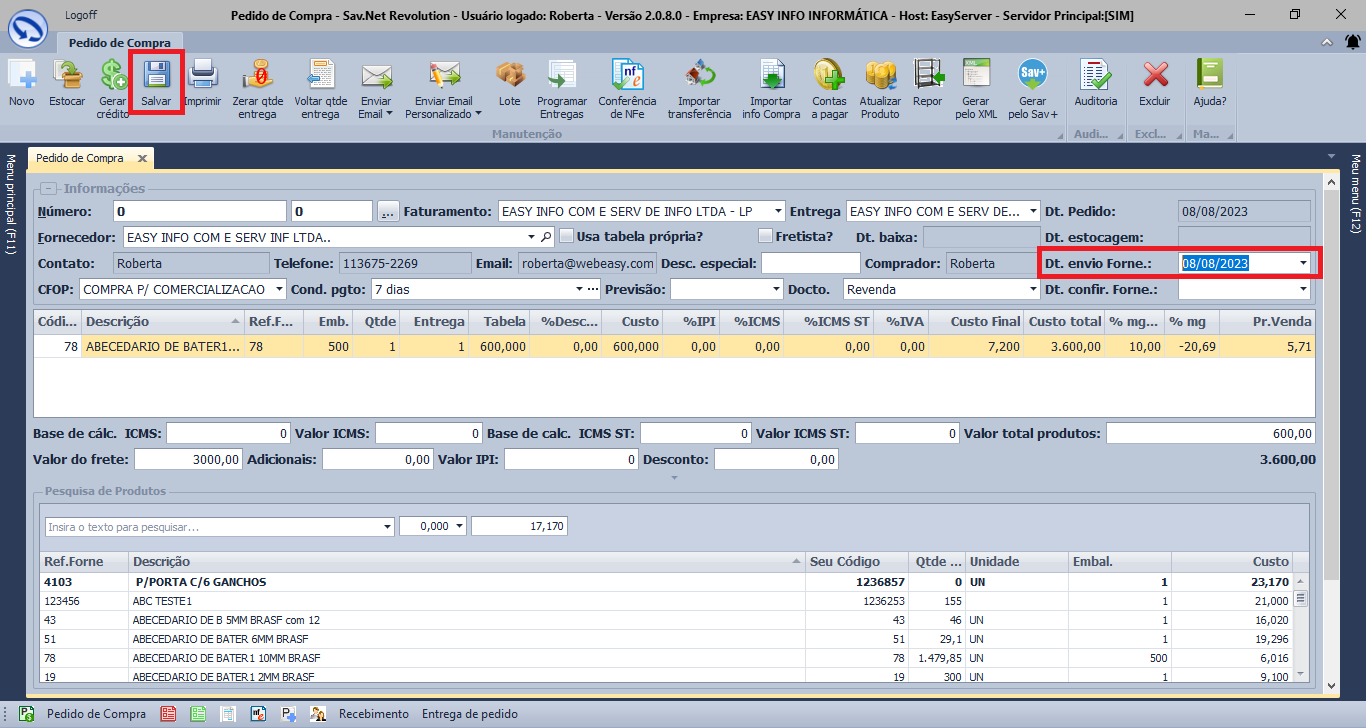The height and width of the screenshot is (728, 1366).
Task: Collapse the Informações group
Action: pos(47,188)
